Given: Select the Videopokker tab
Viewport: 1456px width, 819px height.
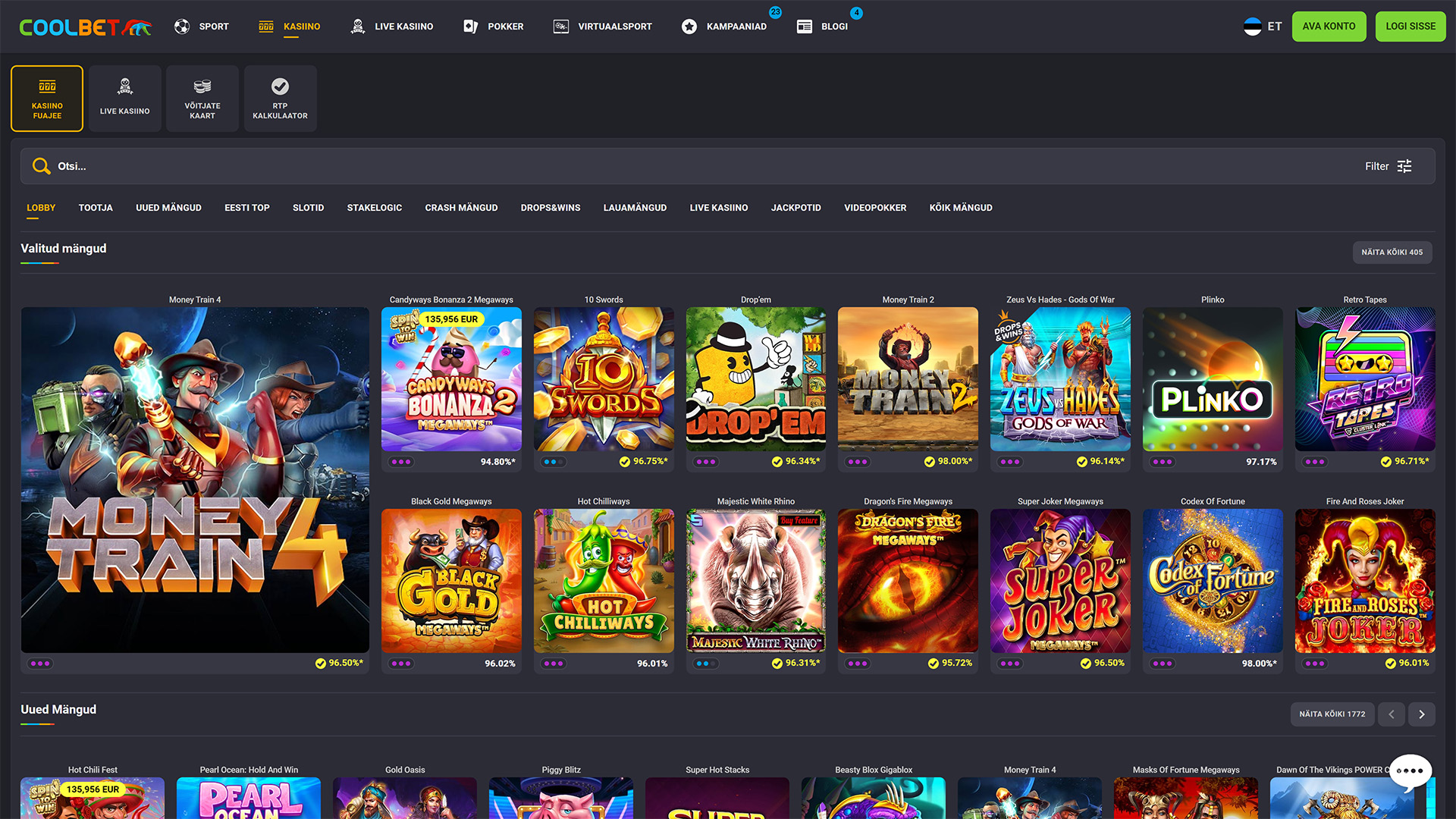Looking at the screenshot, I should (875, 208).
